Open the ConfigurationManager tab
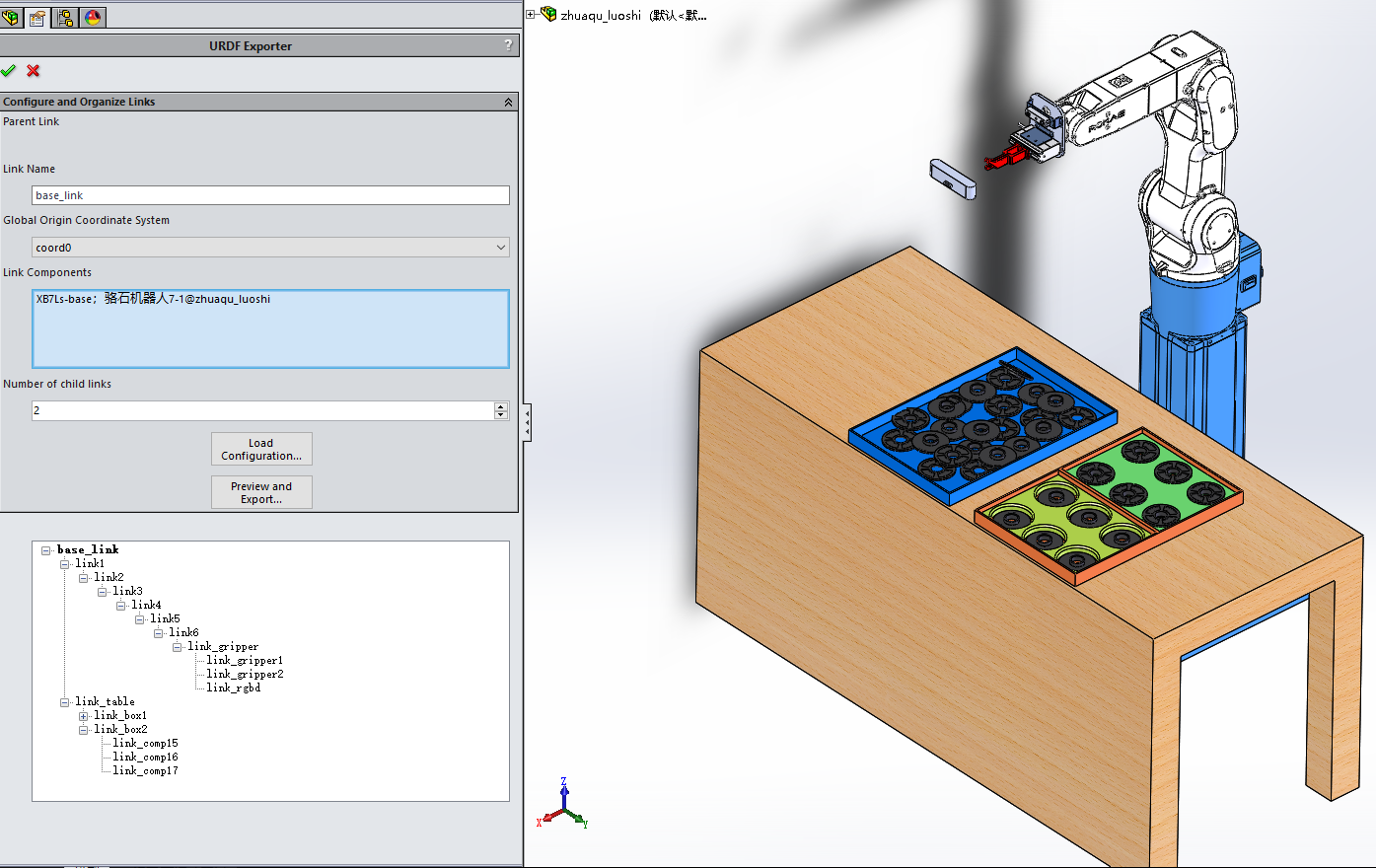This screenshot has width=1376, height=868. click(x=65, y=18)
